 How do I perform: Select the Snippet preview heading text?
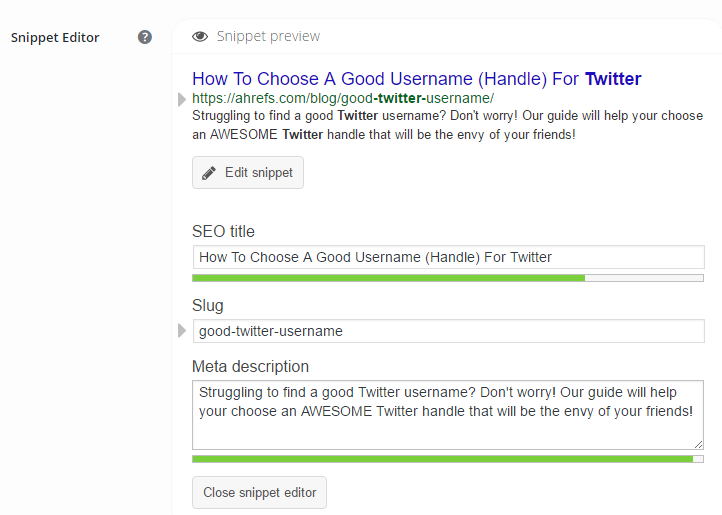tap(268, 36)
